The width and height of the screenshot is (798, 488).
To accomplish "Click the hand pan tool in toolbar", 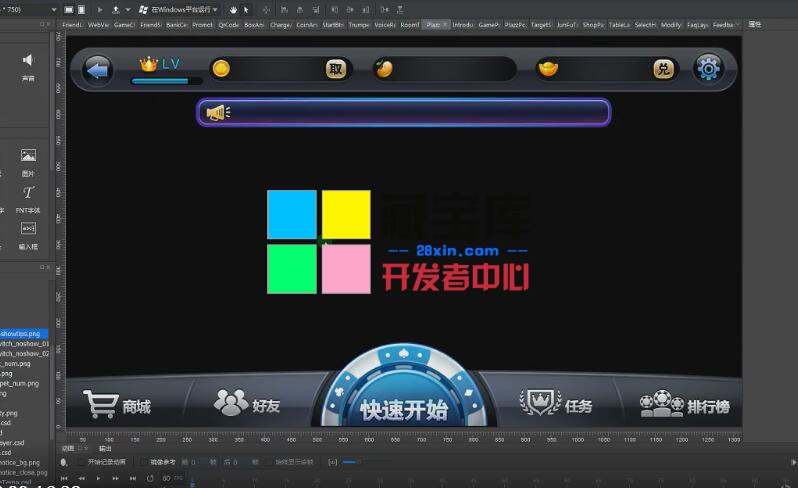I will click(233, 10).
